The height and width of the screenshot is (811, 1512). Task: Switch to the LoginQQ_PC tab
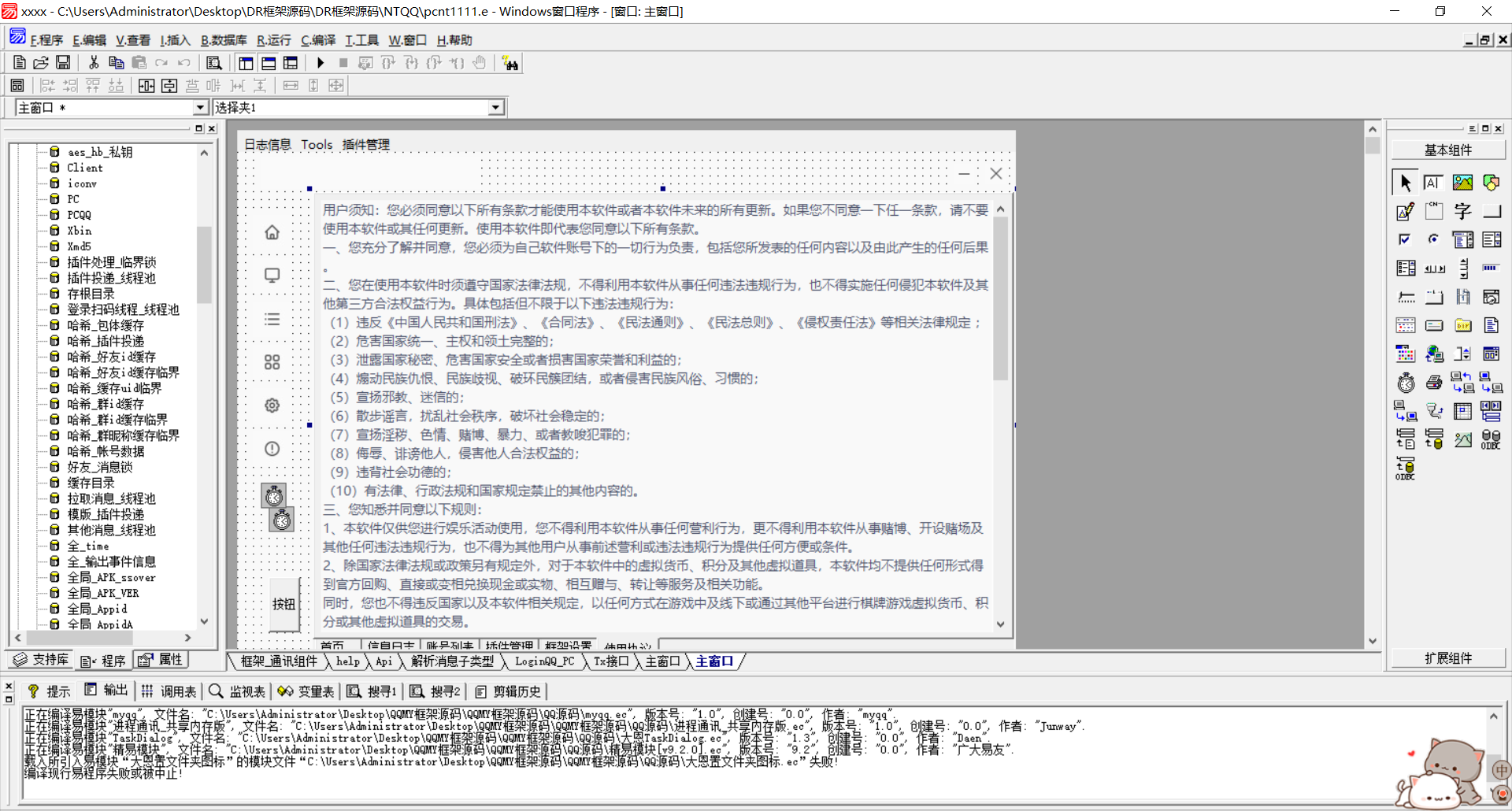pos(543,661)
